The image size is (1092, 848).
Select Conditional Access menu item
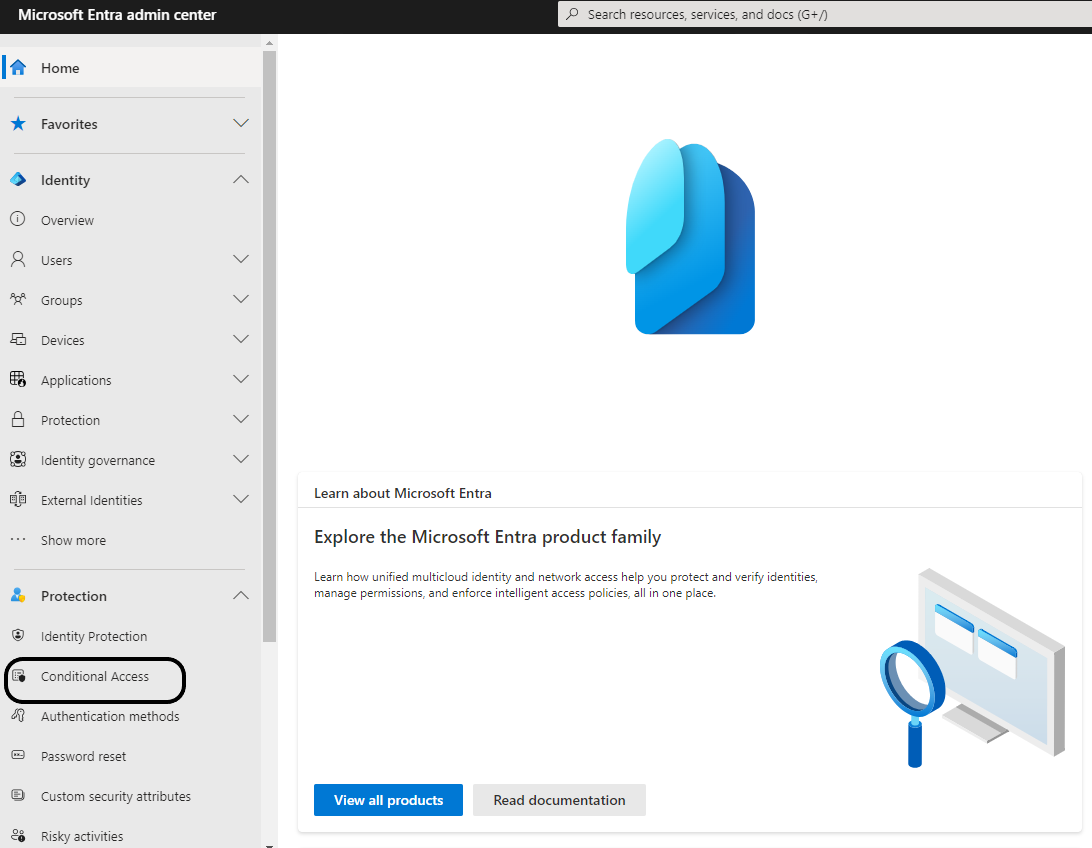[131, 676]
